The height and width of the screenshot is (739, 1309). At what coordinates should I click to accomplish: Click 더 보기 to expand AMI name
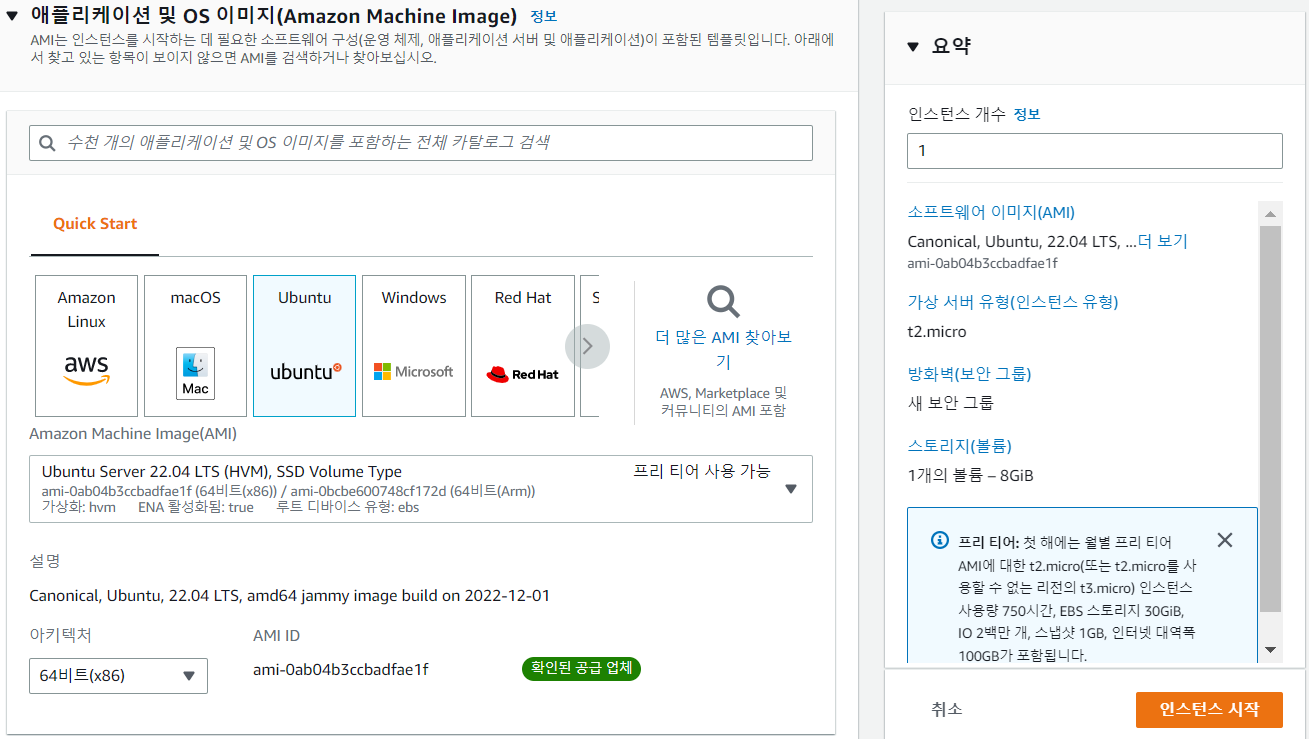tap(1163, 241)
